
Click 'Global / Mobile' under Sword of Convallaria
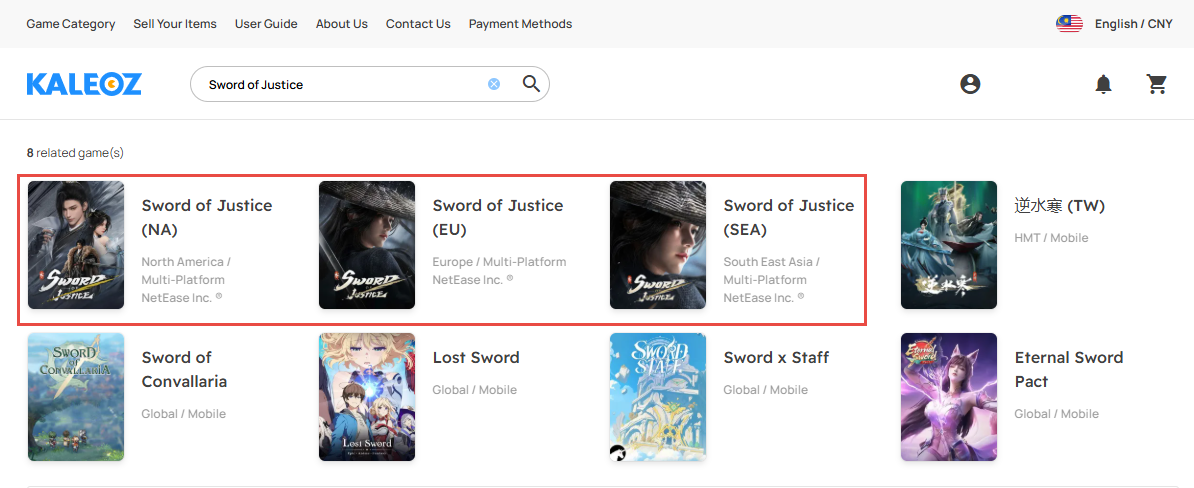click(184, 414)
